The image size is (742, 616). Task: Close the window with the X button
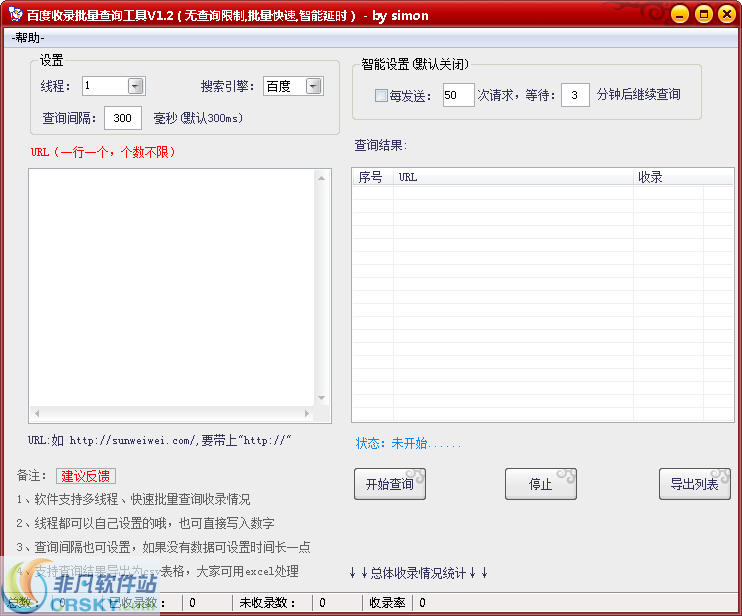[x=727, y=14]
